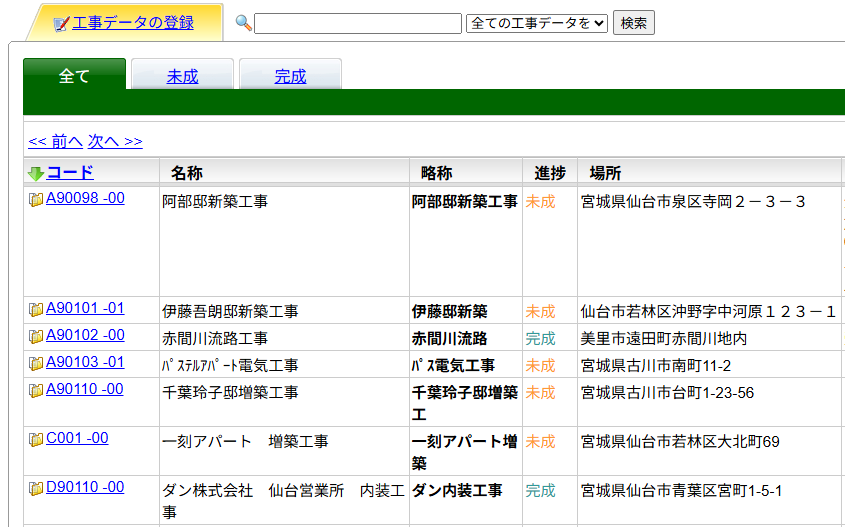Click the folder icon beside A90110 -00
Image resolution: width=845 pixels, height=527 pixels.
[36, 391]
